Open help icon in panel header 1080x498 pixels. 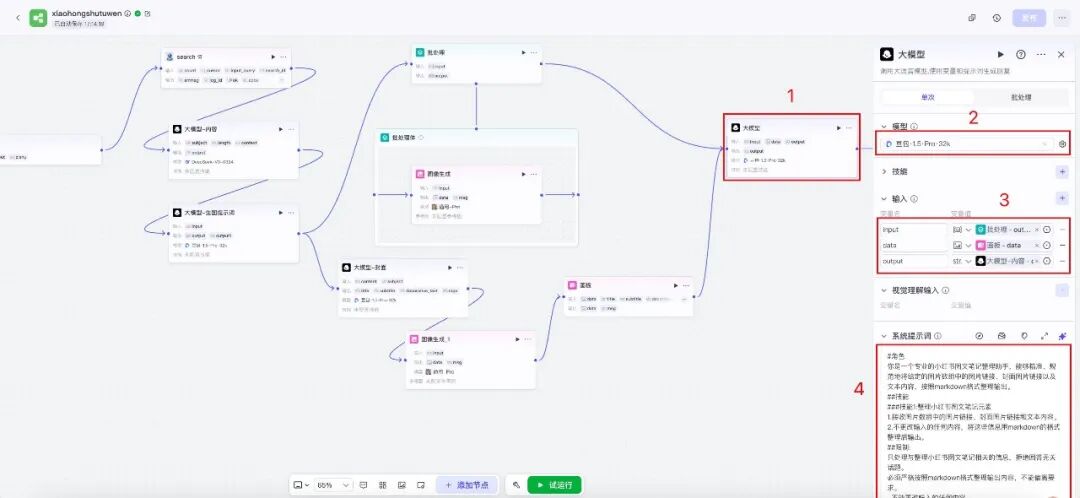(1021, 54)
